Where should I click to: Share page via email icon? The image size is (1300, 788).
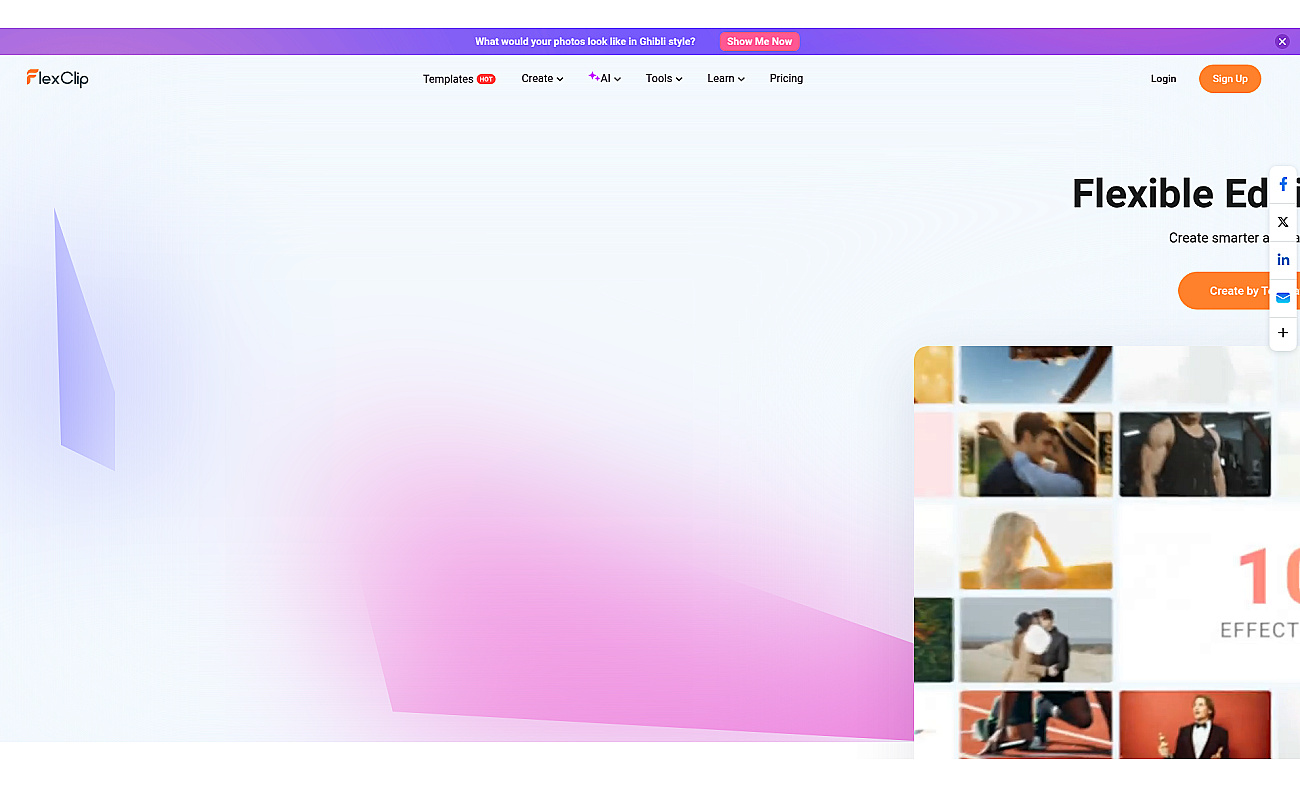point(1283,297)
